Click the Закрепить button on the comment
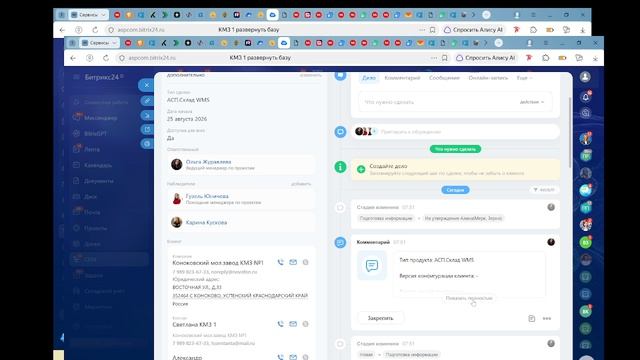This screenshot has width=640, height=360. point(380,318)
